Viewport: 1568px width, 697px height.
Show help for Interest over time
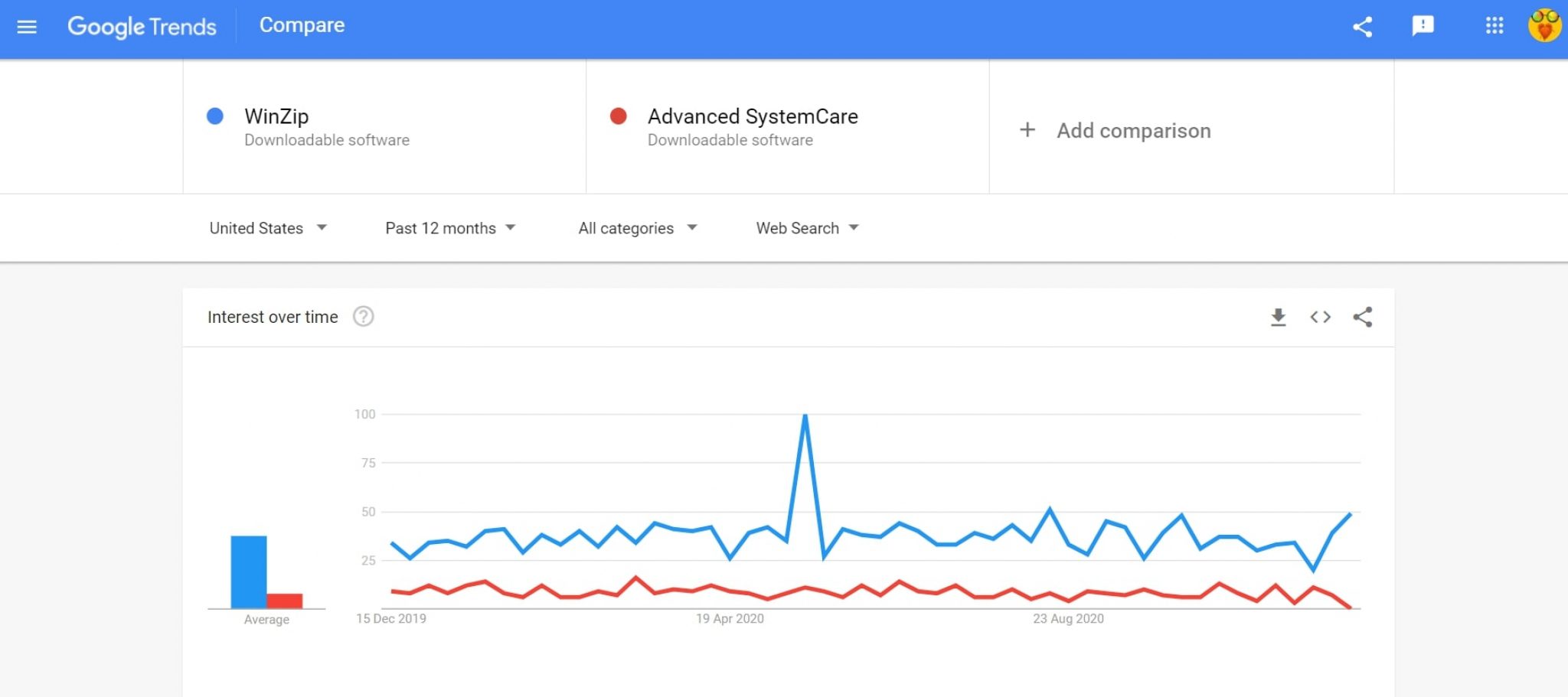pyautogui.click(x=364, y=317)
